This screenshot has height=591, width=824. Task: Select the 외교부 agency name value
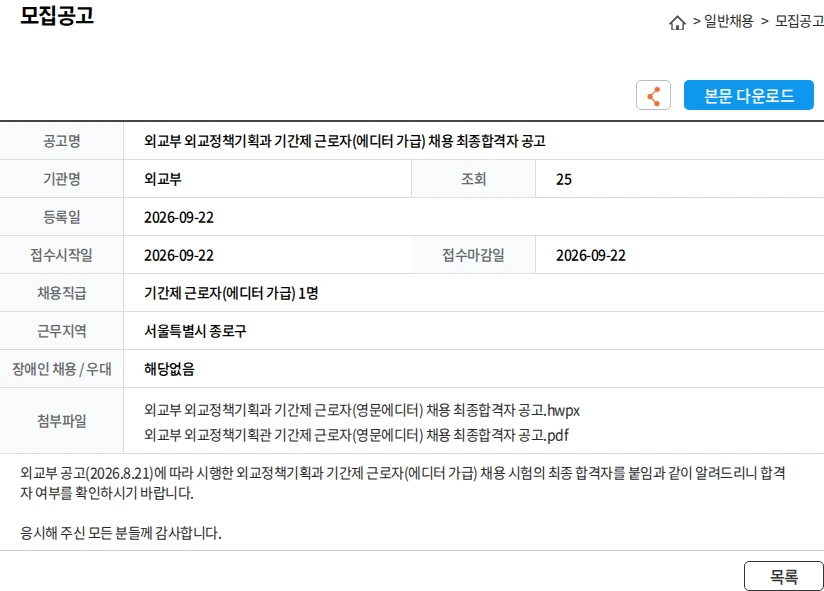pyautogui.click(x=162, y=179)
